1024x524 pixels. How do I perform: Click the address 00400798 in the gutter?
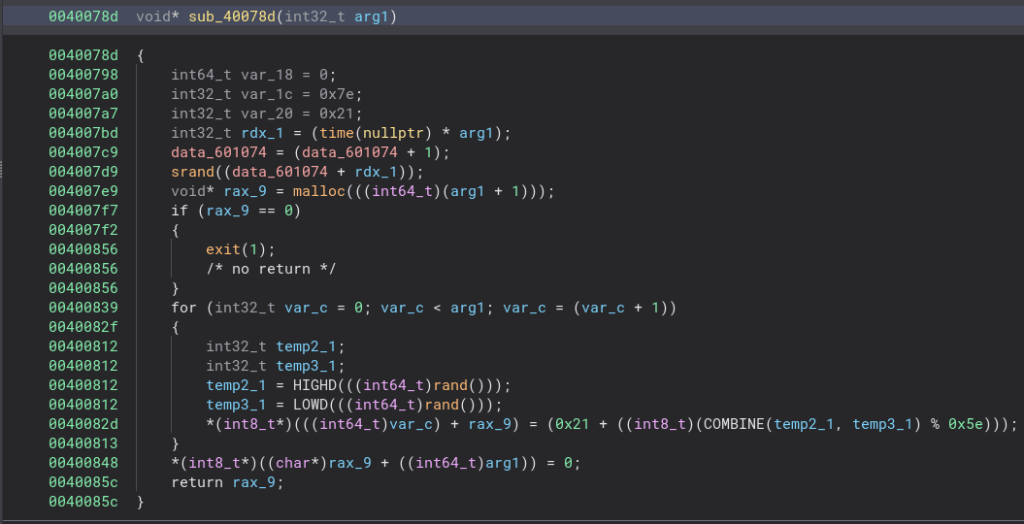[x=83, y=75]
